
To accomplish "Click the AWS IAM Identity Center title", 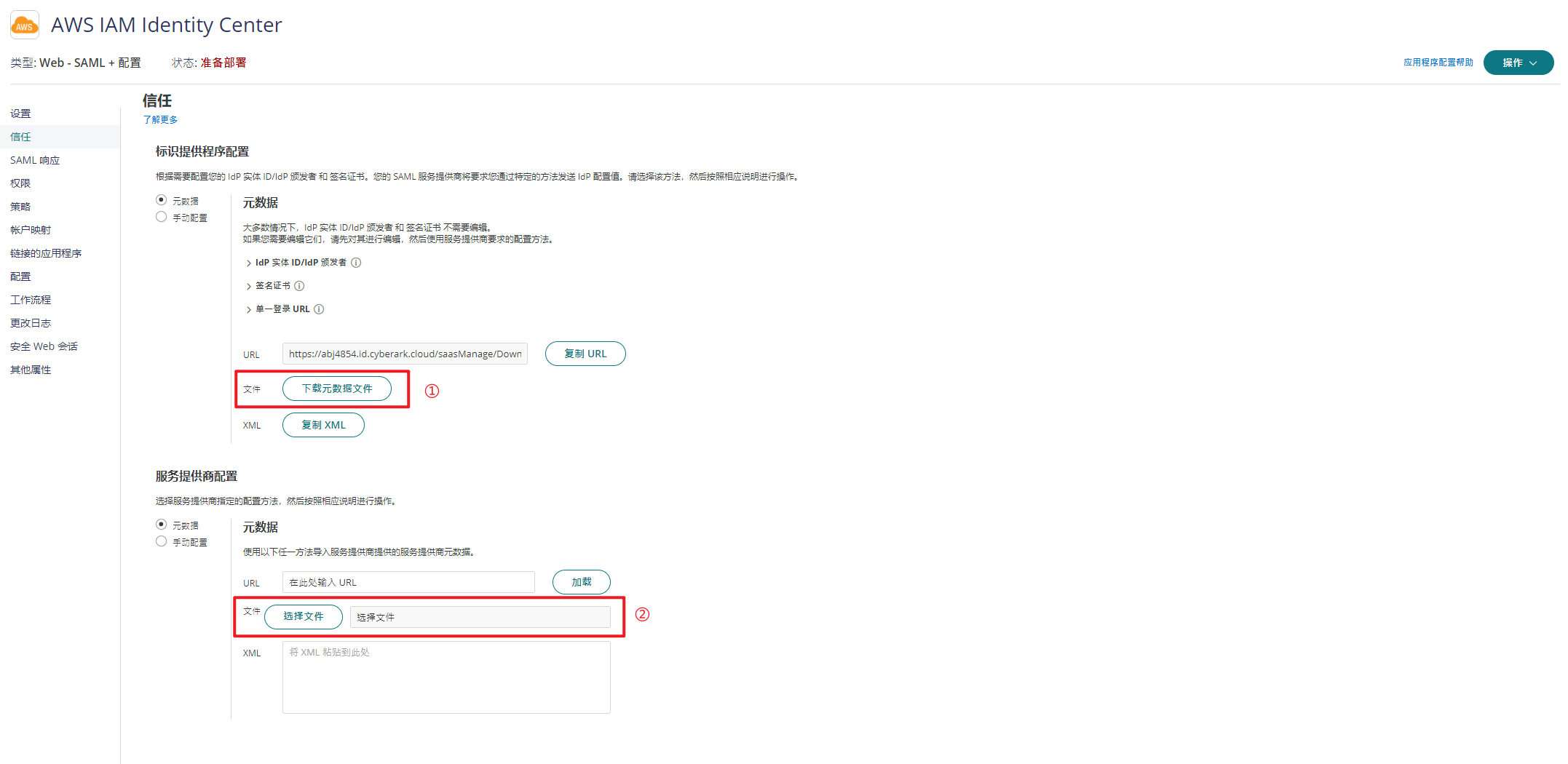I will (x=166, y=25).
